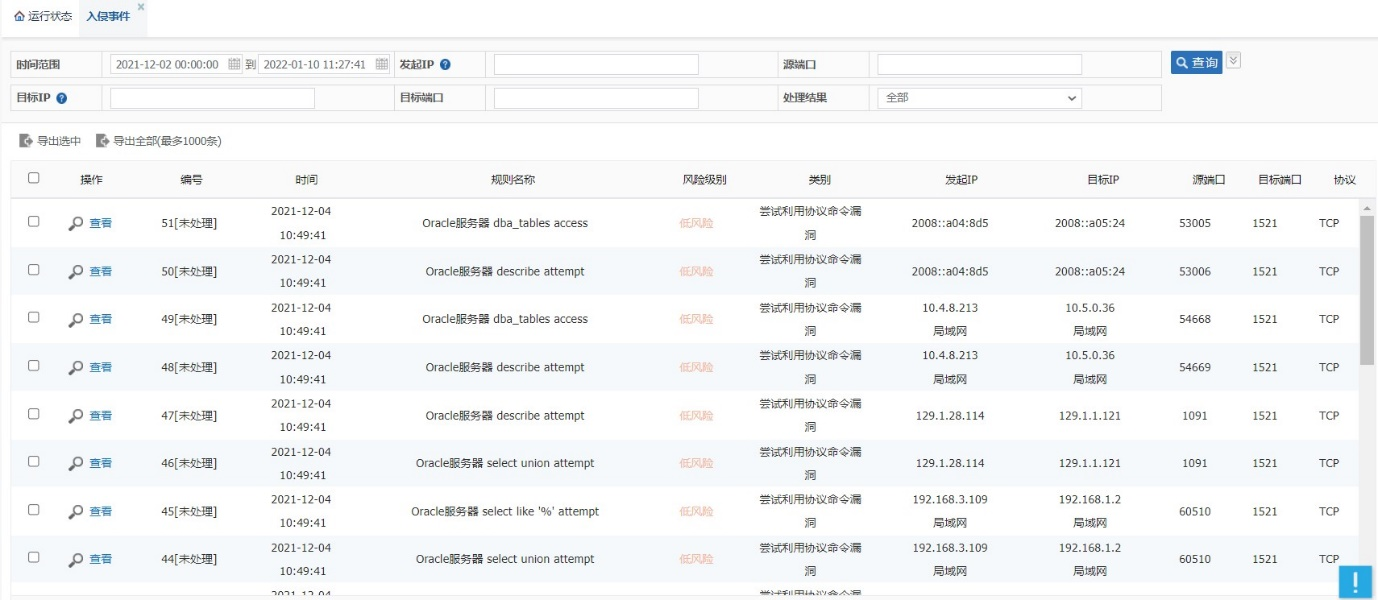The image size is (1378, 600).
Task: Close the 入侵事件 tab with its x
Action: point(141,6)
